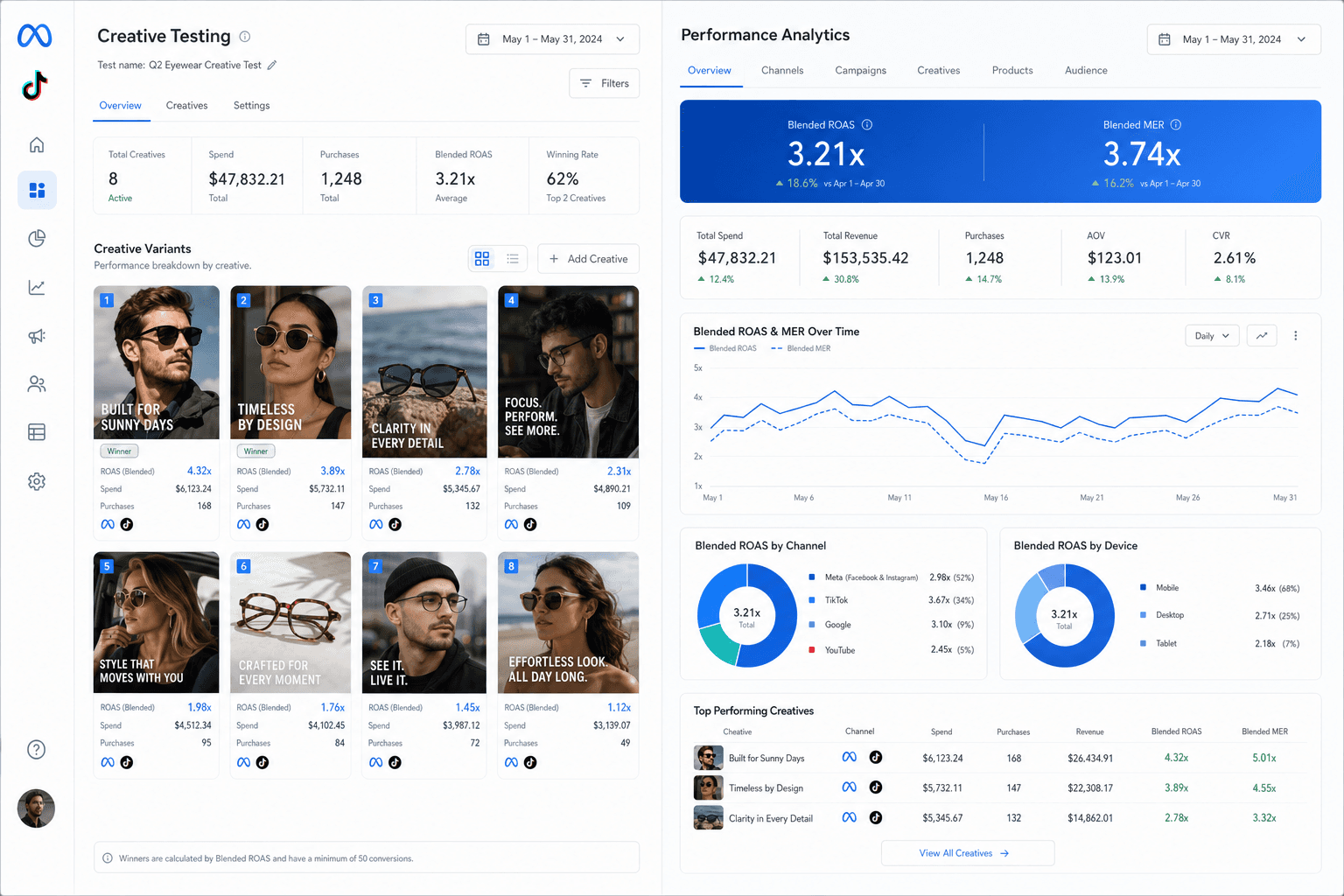Screen dimensions: 1344x896
Task: Switch to the Channels analytics tab
Action: [782, 71]
